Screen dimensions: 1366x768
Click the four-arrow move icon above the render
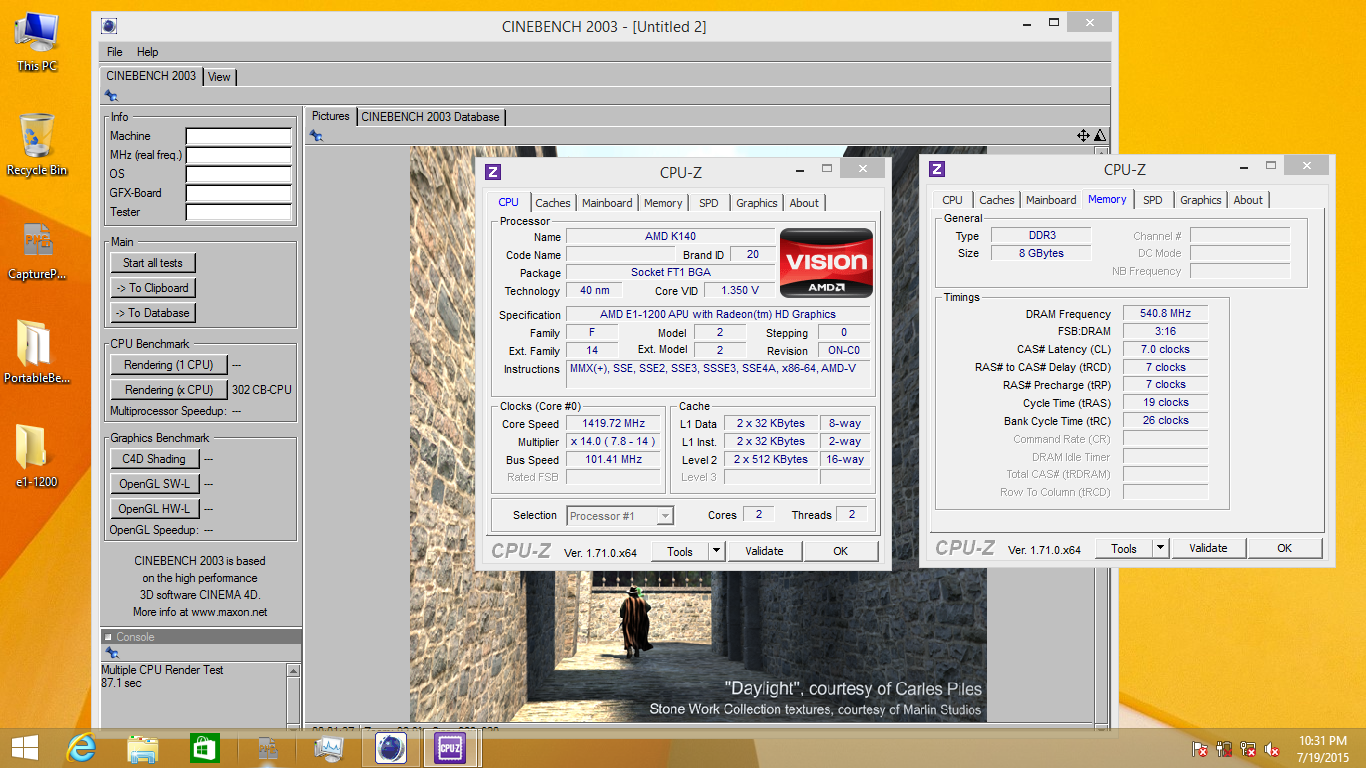[1083, 136]
